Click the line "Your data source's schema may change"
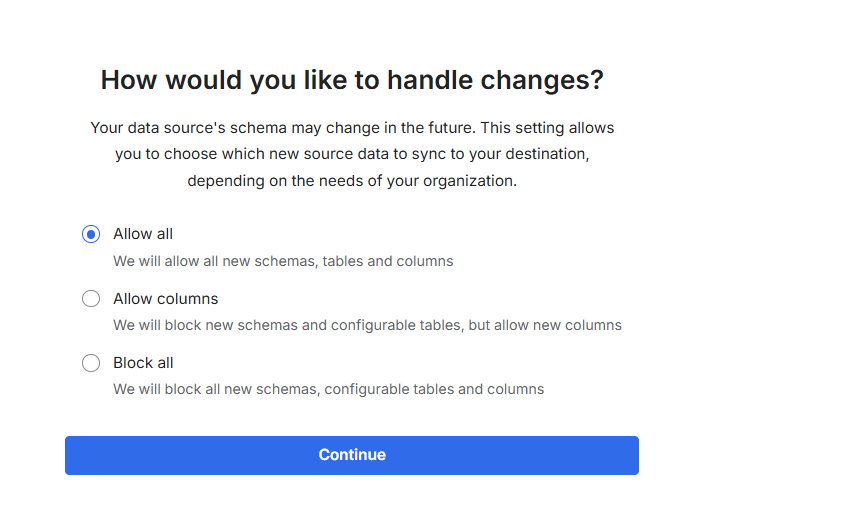 (x=352, y=128)
